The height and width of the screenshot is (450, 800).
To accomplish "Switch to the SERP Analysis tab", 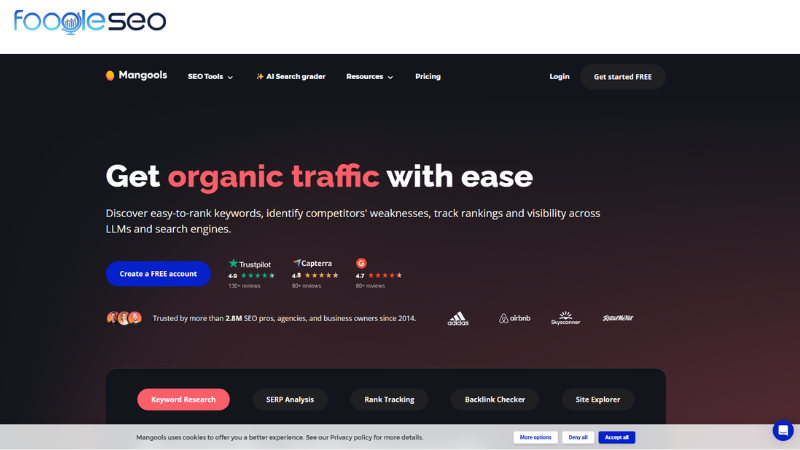I will (x=290, y=399).
